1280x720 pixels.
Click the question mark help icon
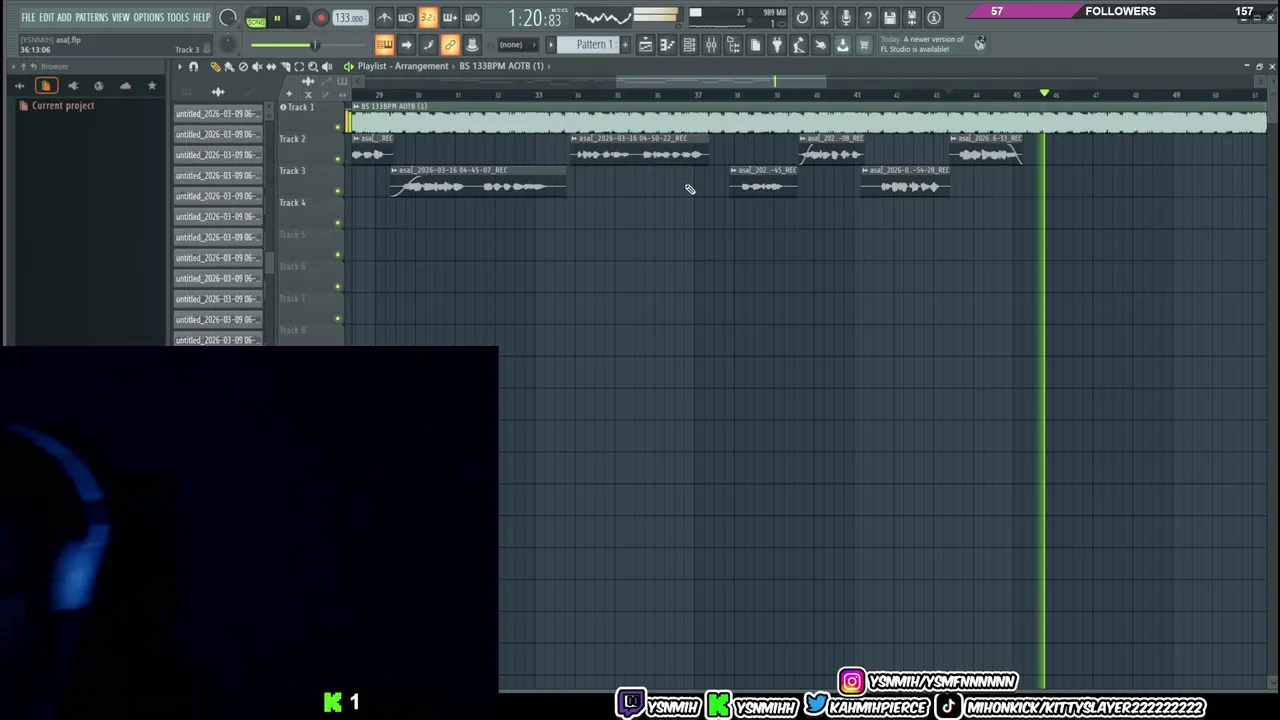point(868,18)
